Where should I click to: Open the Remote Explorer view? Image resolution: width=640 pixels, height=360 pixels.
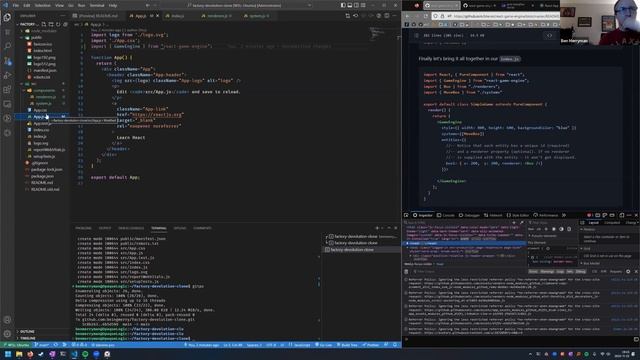click(x=7, y=104)
